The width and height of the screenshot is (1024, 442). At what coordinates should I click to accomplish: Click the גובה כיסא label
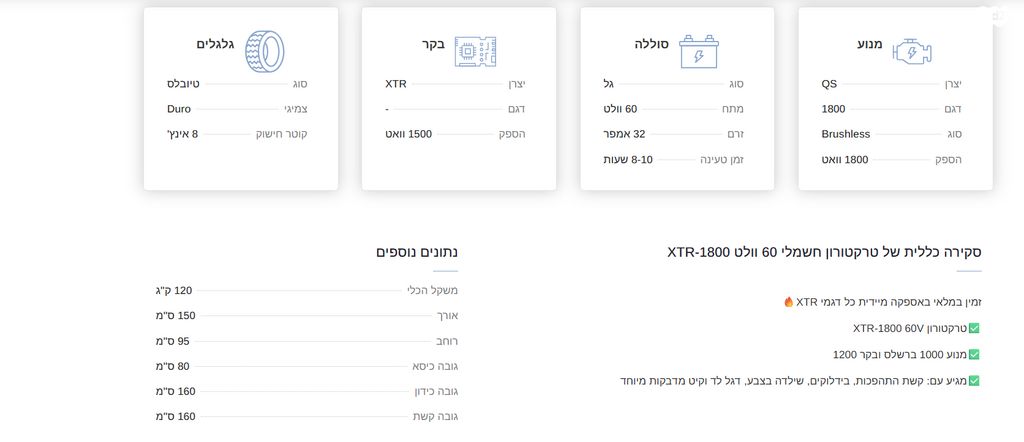436,366
